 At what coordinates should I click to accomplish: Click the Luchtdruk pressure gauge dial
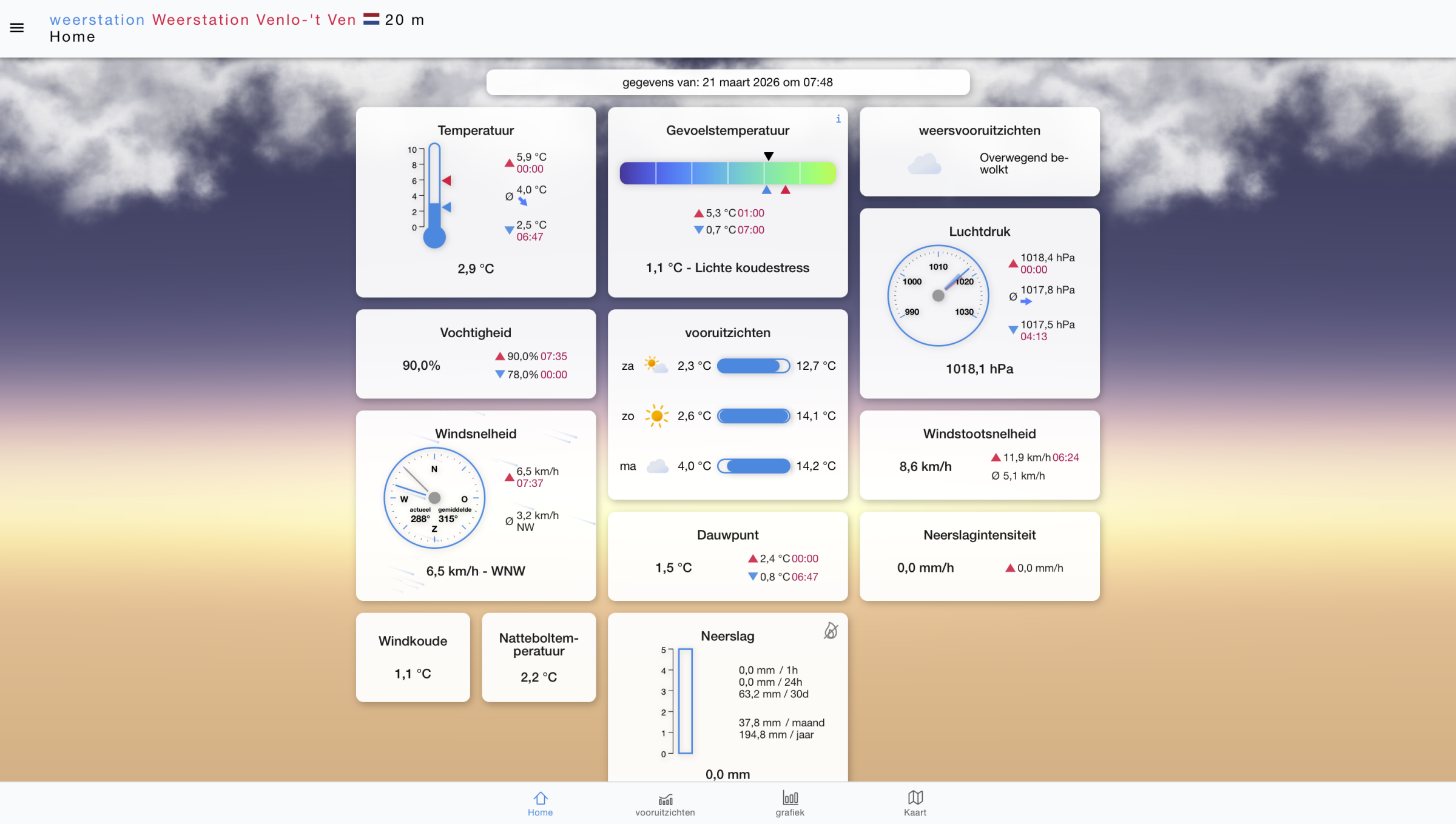(x=938, y=296)
